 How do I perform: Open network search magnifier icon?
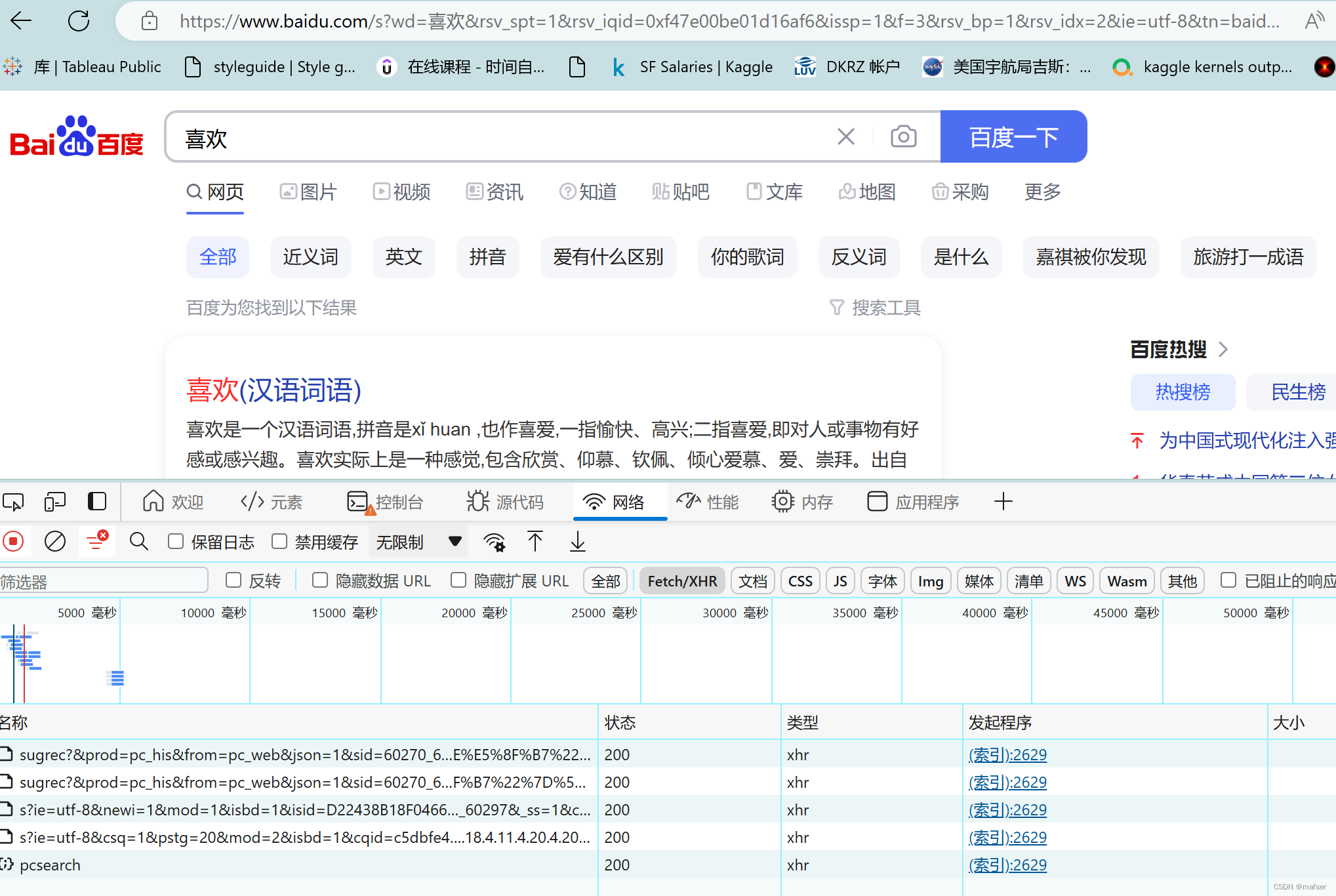click(x=139, y=542)
